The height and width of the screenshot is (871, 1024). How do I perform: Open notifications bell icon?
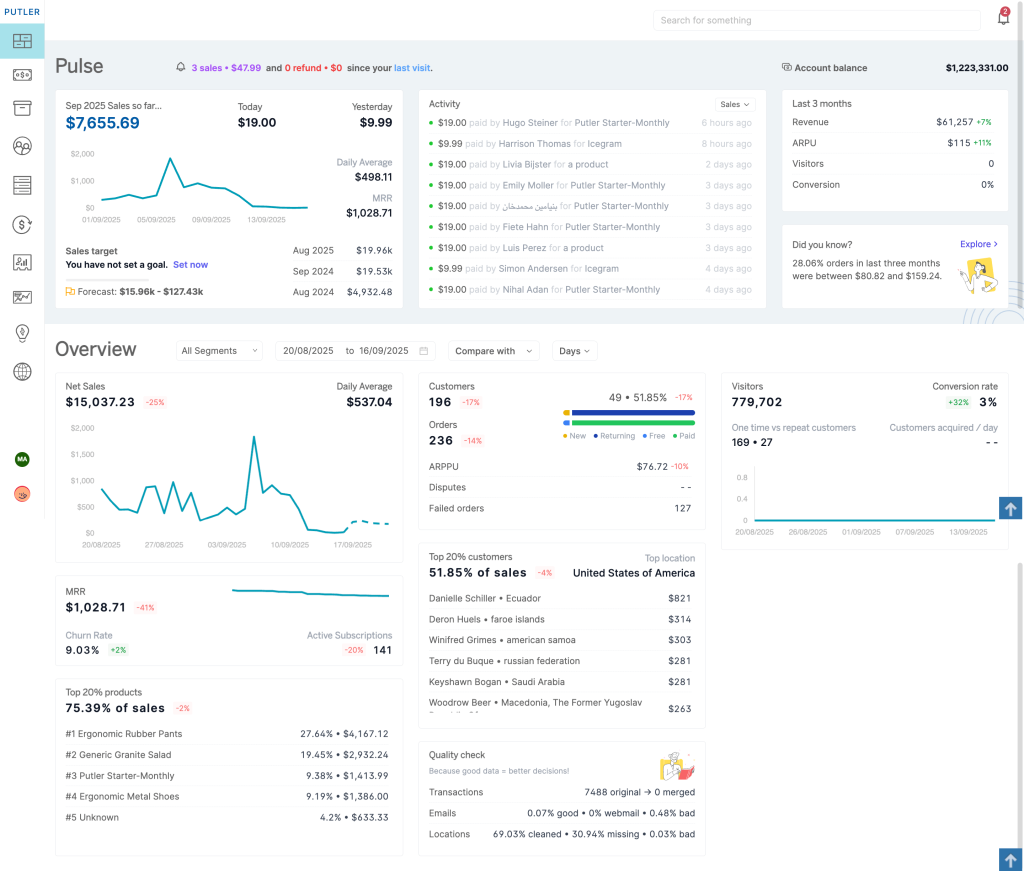1003,18
